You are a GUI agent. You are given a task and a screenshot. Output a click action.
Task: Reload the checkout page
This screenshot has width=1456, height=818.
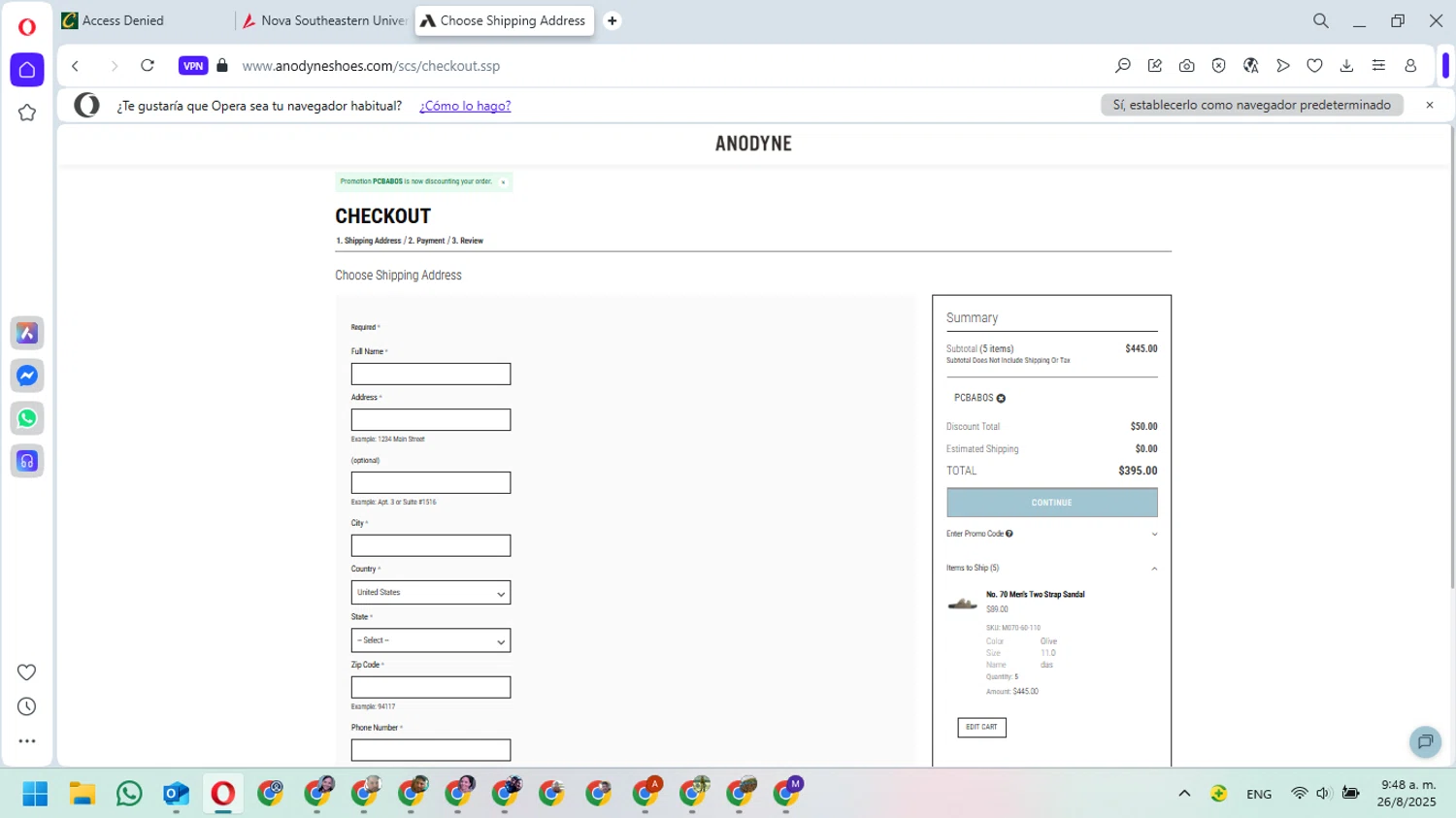(148, 66)
